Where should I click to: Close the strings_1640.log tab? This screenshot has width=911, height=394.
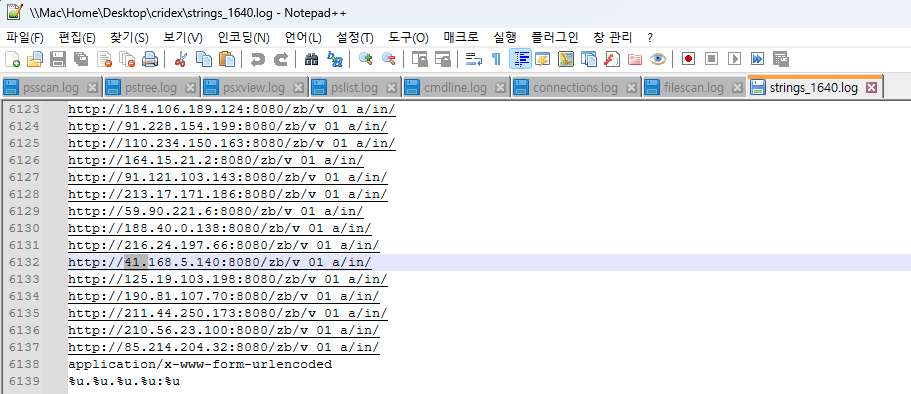click(x=871, y=88)
